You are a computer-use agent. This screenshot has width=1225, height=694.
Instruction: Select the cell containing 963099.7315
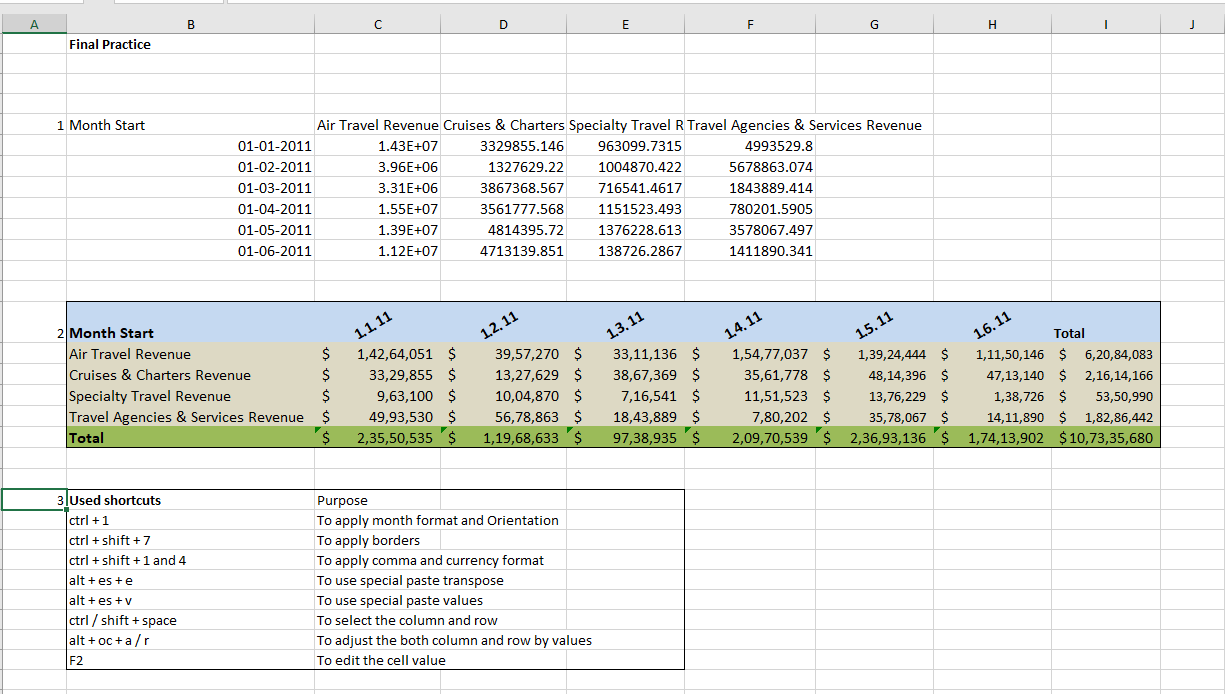tap(626, 146)
